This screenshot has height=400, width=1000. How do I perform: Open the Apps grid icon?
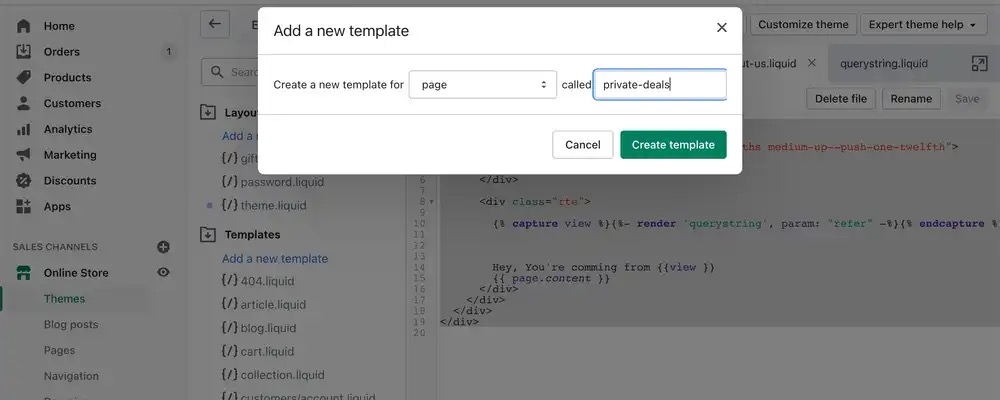click(24, 207)
